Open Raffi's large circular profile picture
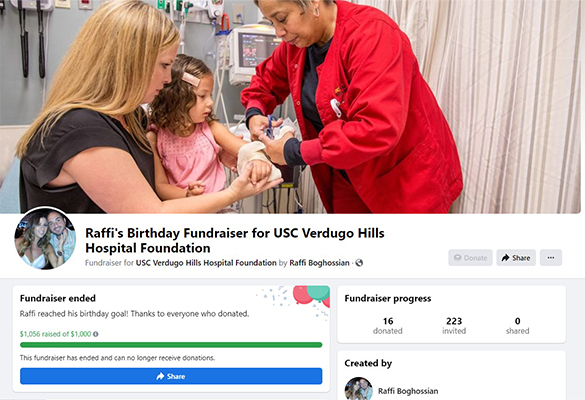Image resolution: width=585 pixels, height=400 pixels. click(45, 238)
